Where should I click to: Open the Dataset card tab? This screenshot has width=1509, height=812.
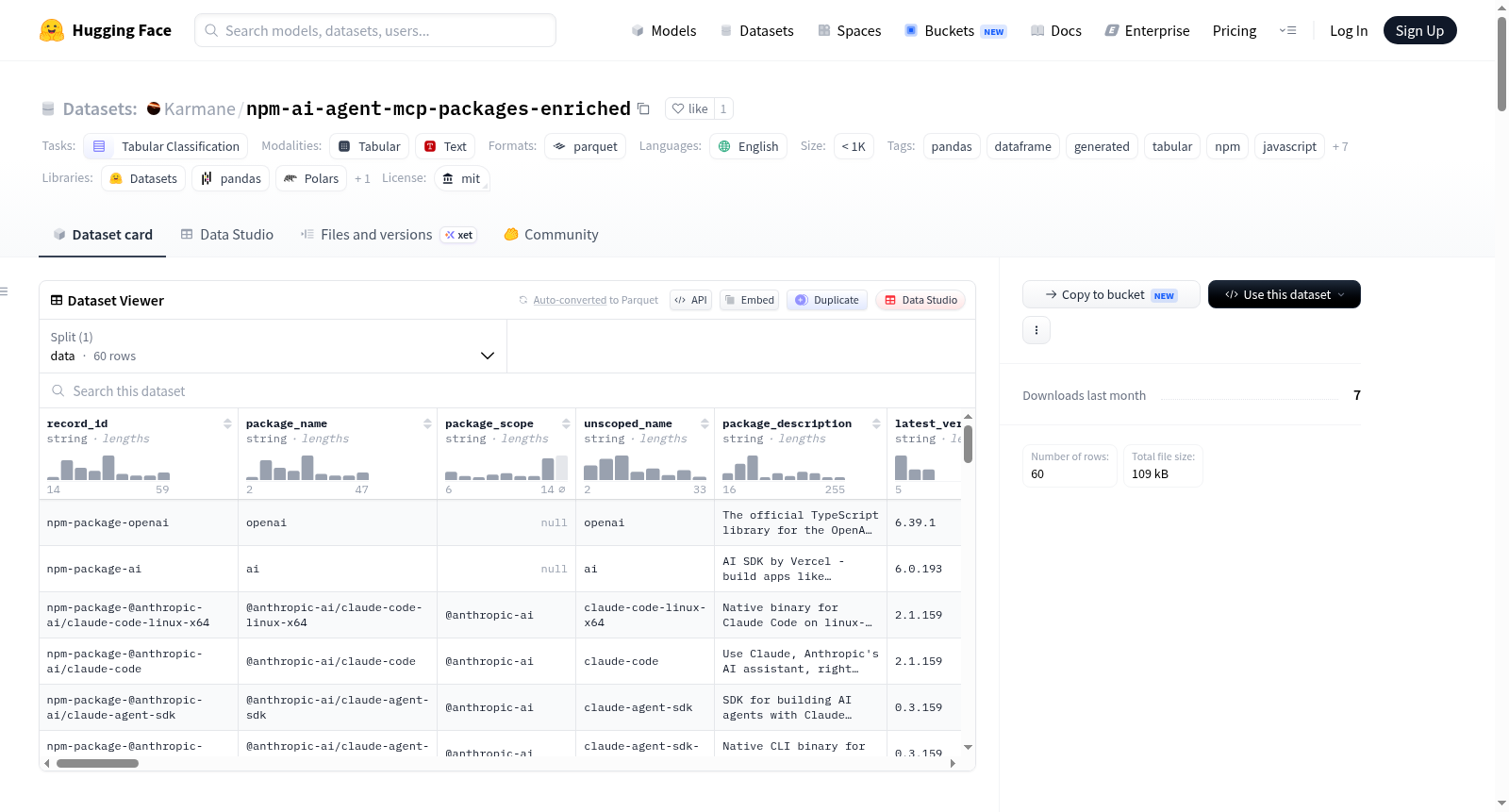[102, 235]
